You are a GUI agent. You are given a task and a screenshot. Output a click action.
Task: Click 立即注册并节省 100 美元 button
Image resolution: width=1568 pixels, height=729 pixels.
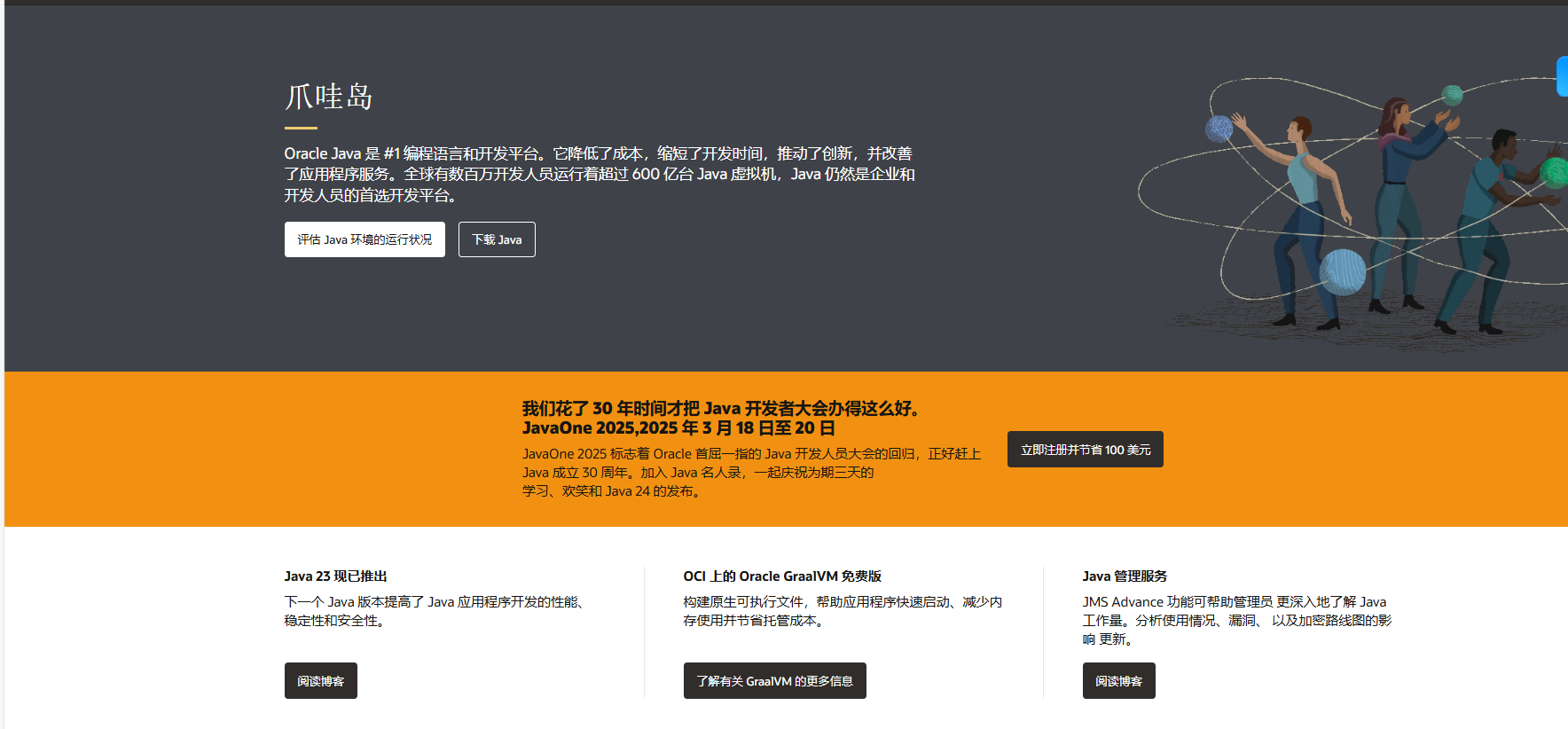tap(1085, 450)
